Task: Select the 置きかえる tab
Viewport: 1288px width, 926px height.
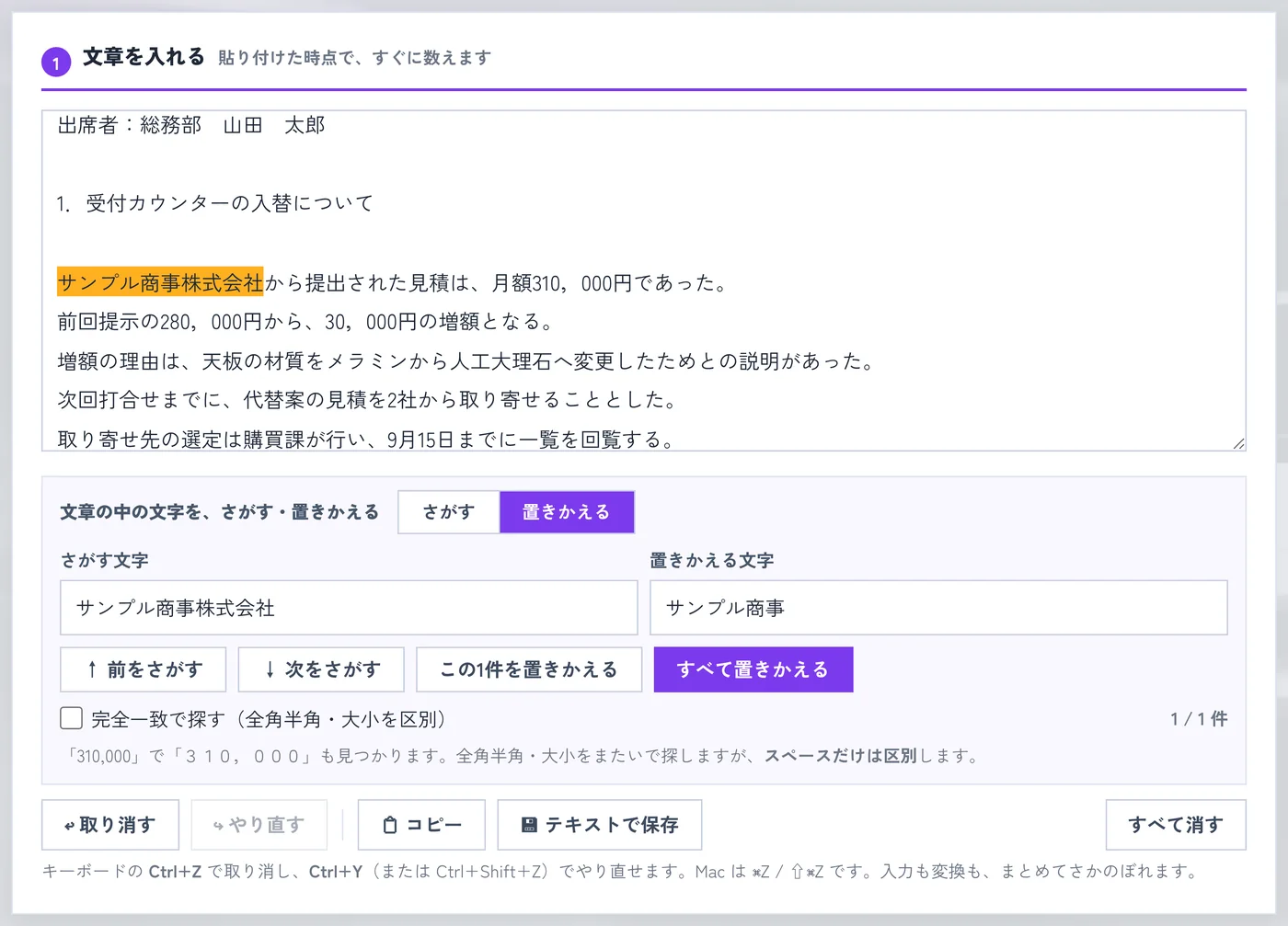Action: (567, 512)
